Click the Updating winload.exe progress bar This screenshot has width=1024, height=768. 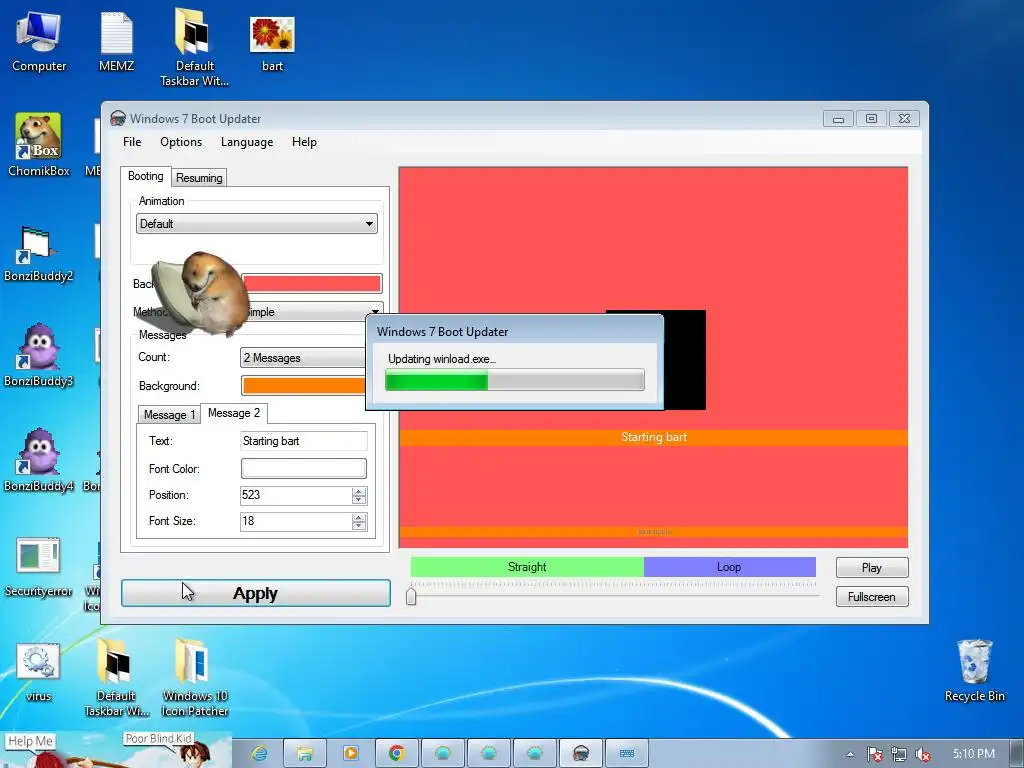tap(515, 380)
